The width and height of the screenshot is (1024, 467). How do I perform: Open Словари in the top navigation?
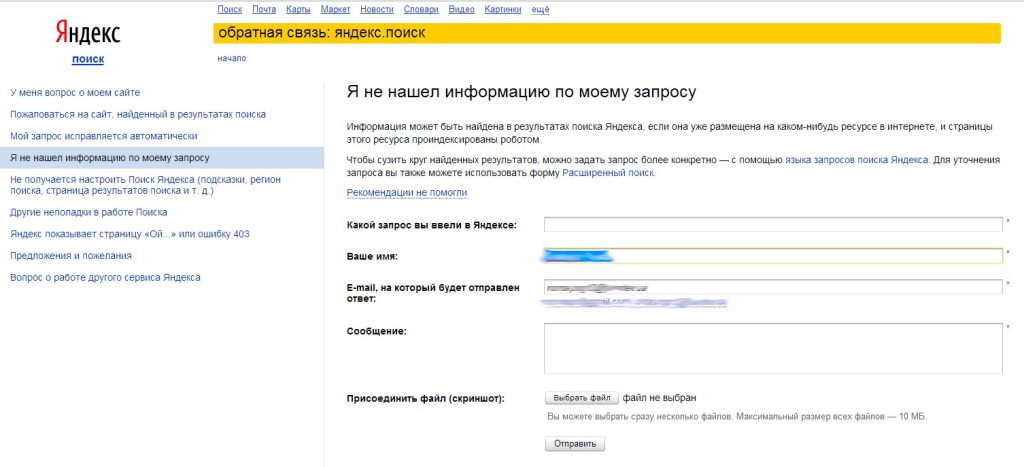coord(421,9)
